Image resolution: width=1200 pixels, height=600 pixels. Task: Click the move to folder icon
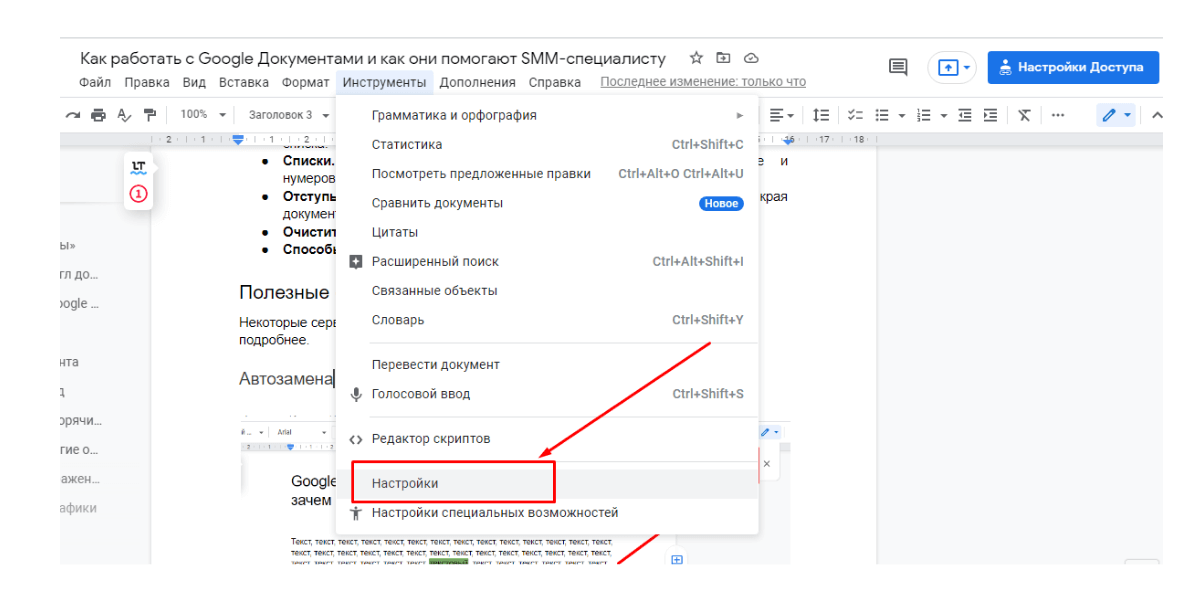[724, 58]
